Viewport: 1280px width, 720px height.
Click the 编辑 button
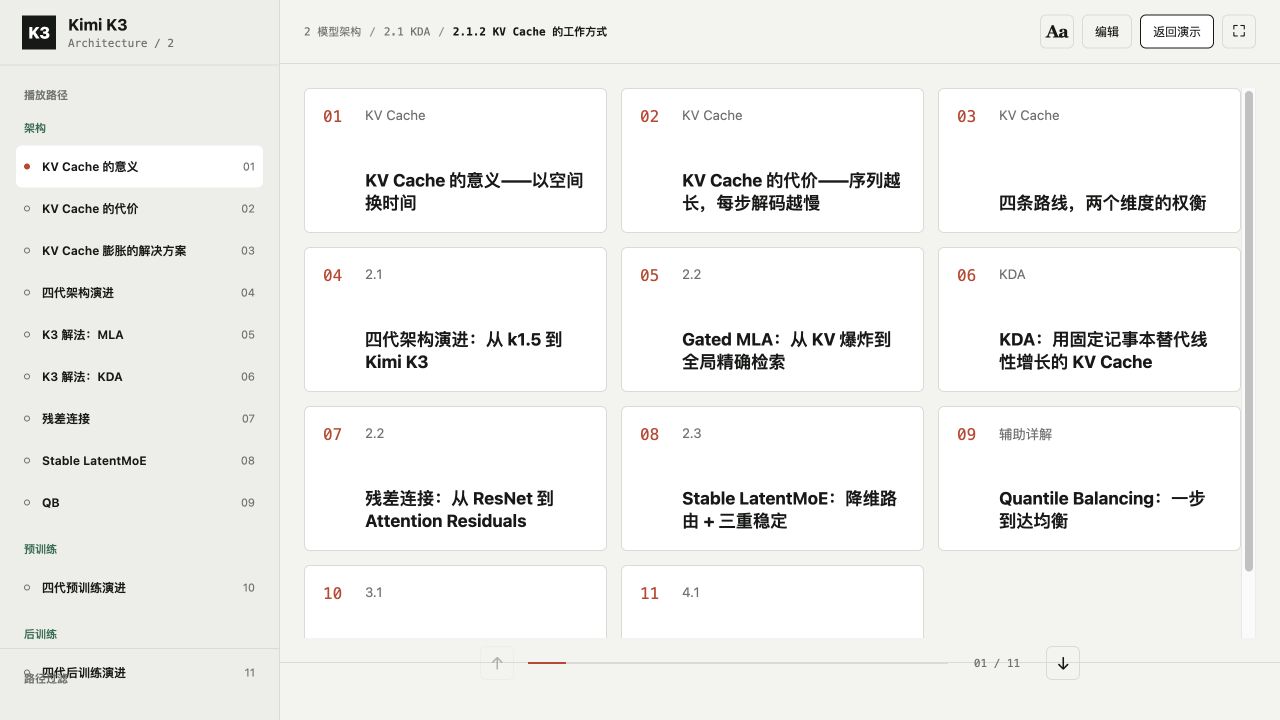pos(1107,32)
